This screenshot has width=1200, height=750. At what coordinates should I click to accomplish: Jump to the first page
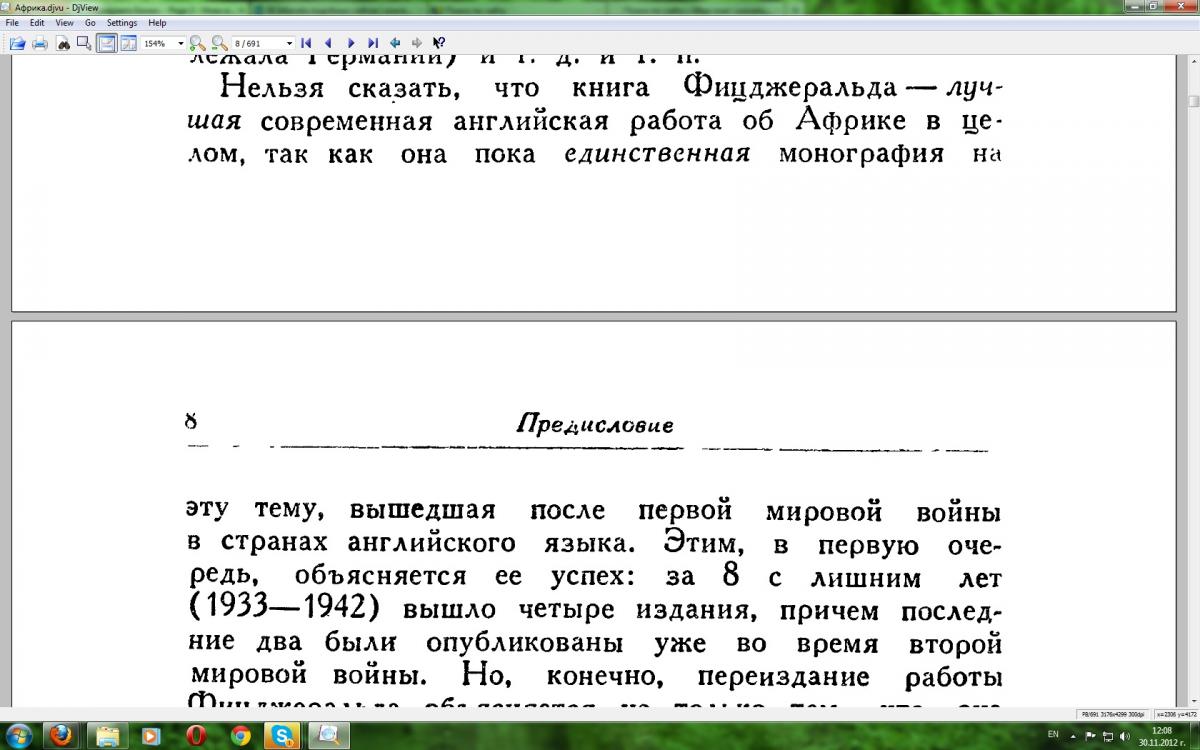click(306, 43)
